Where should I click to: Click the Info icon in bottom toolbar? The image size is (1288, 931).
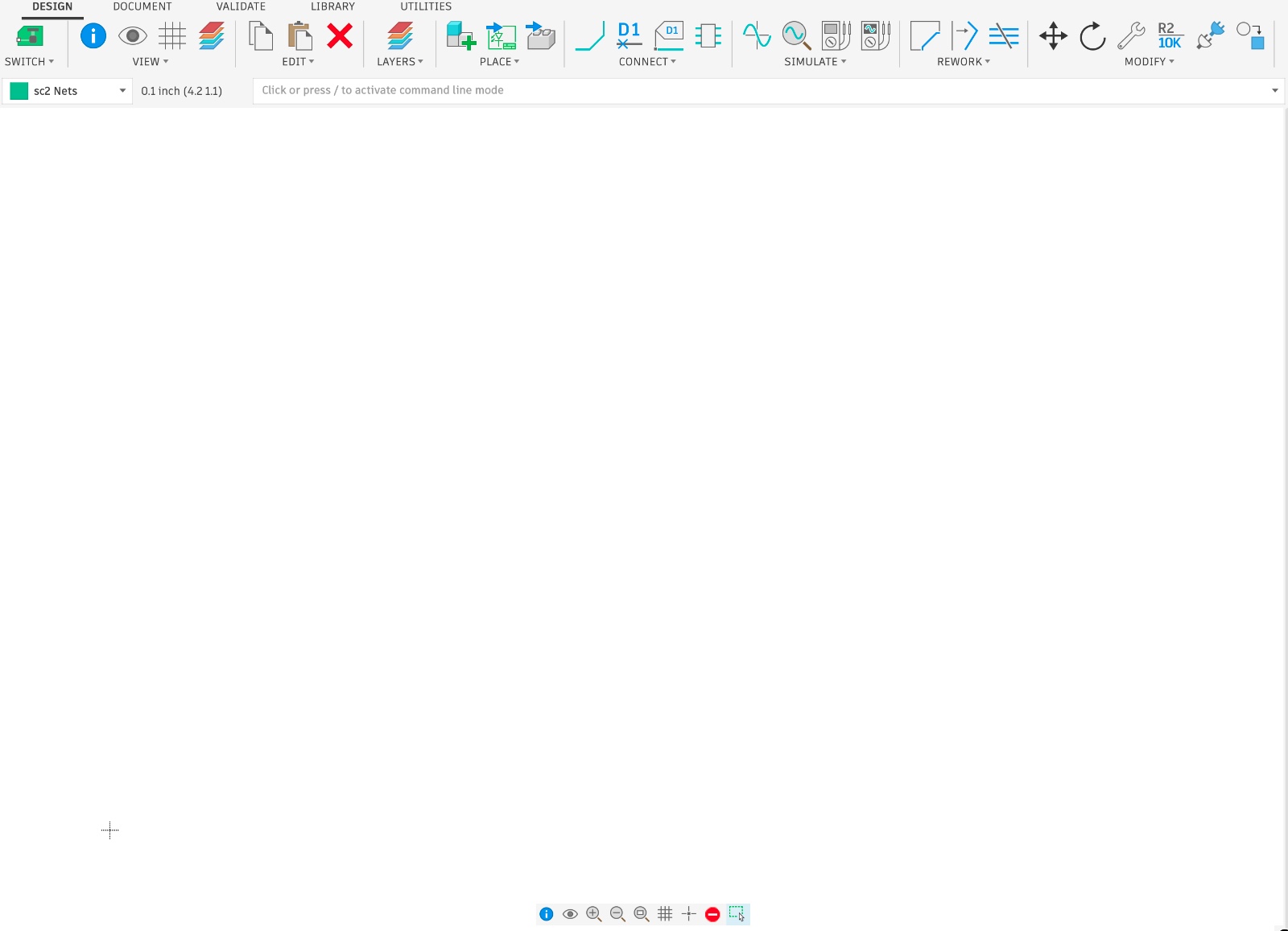(x=547, y=914)
